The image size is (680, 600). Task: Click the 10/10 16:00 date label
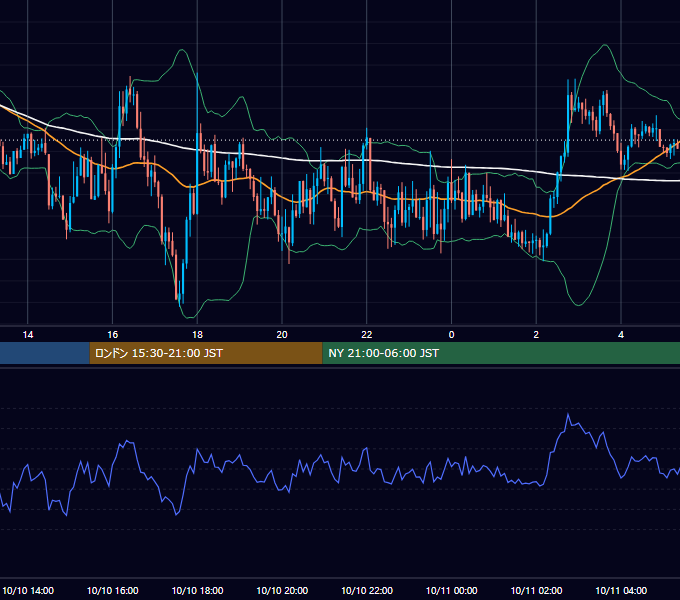click(x=113, y=590)
